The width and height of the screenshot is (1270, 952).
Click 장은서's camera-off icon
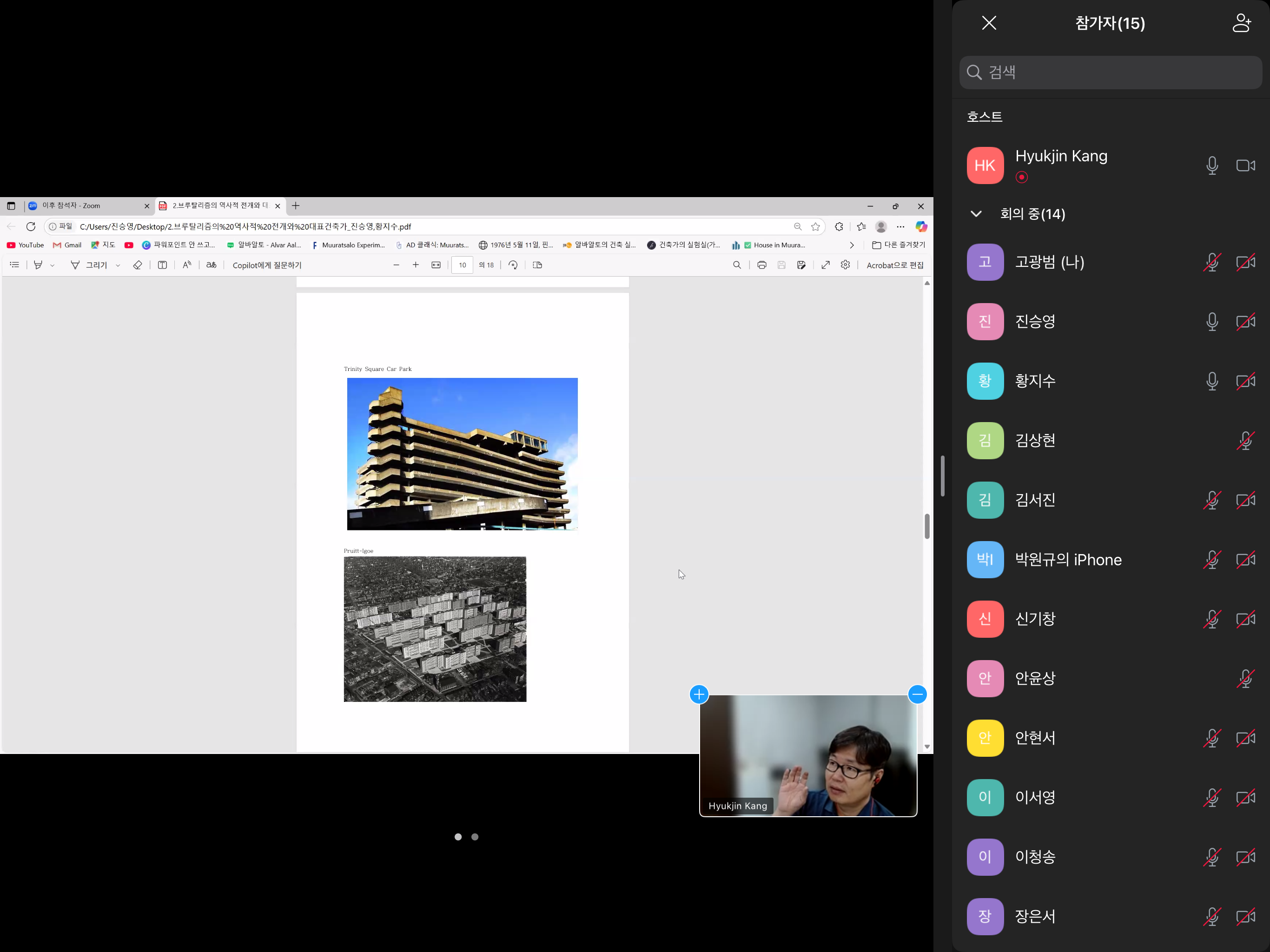coord(1245,916)
